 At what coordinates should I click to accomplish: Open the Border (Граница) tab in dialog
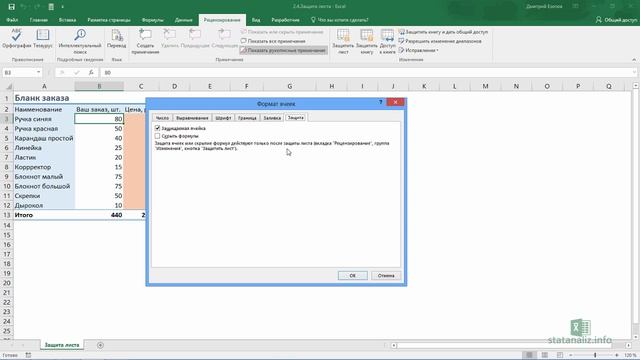(247, 118)
